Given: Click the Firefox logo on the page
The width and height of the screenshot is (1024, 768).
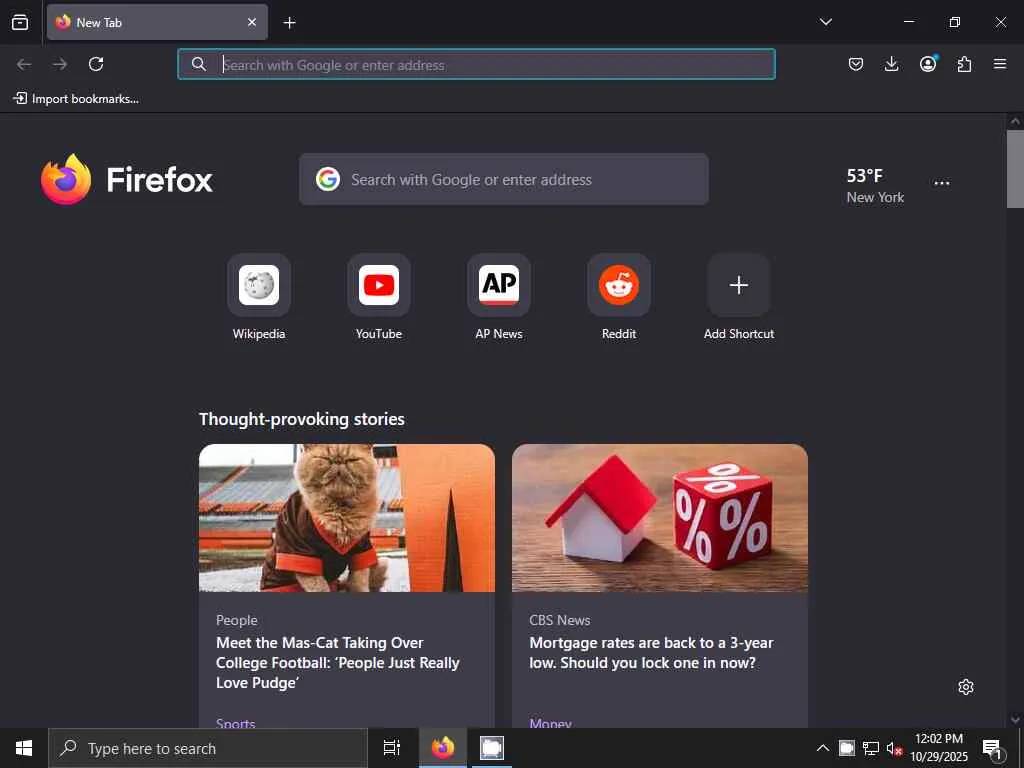Looking at the screenshot, I should [127, 180].
